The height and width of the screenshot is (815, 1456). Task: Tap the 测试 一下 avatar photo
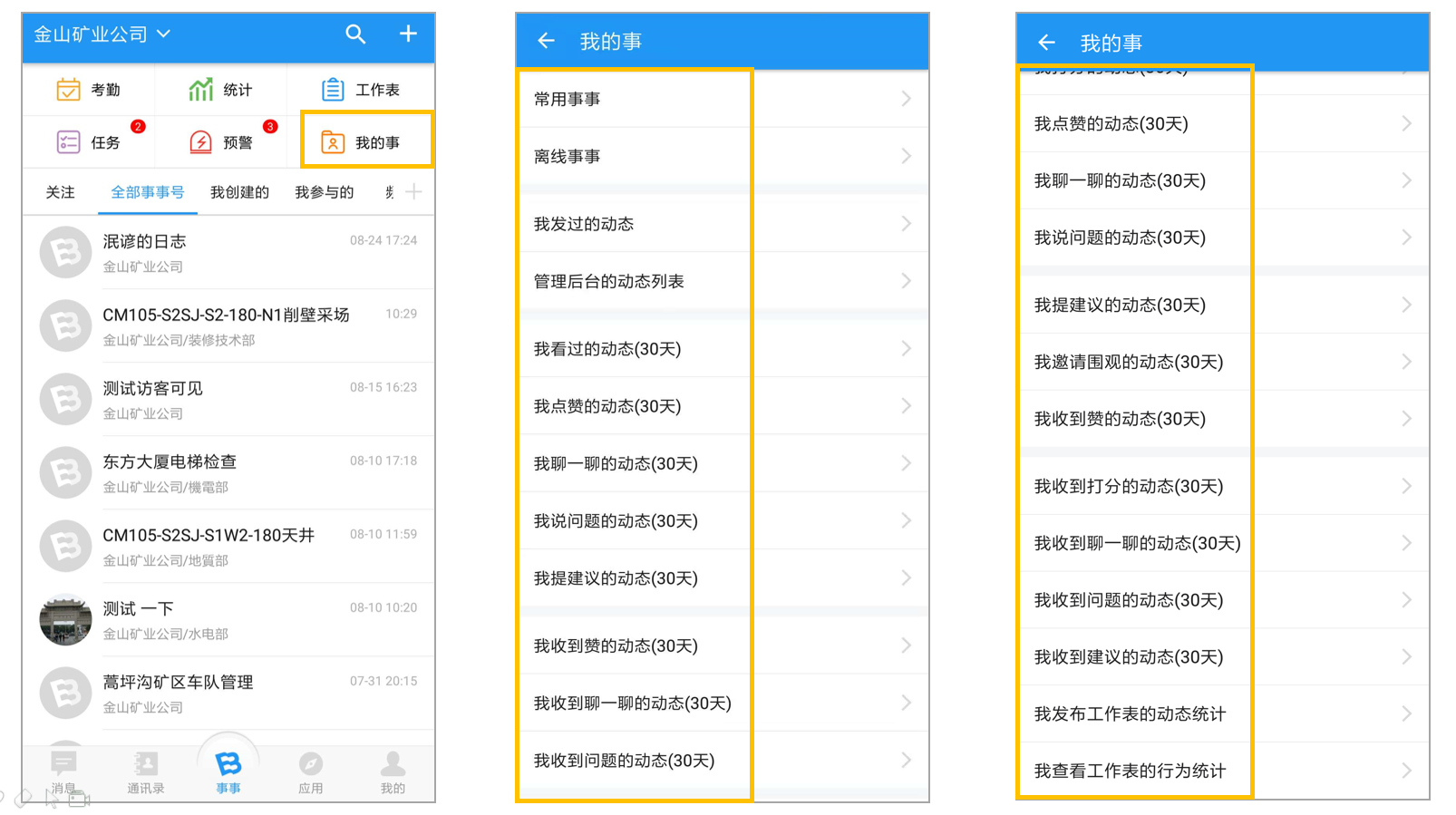click(x=65, y=619)
